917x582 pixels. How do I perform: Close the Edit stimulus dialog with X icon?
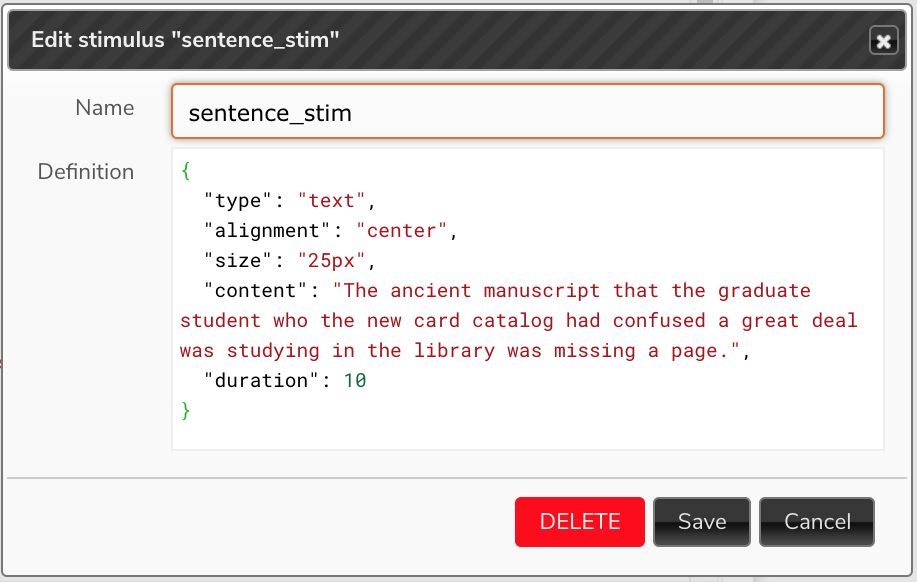click(x=883, y=41)
